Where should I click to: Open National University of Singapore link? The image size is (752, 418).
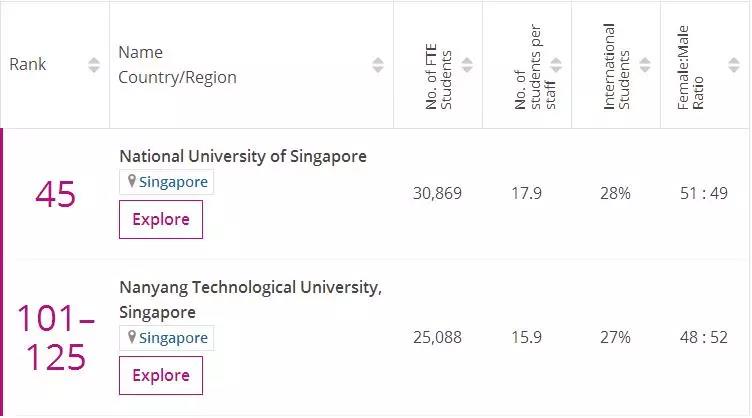click(x=243, y=156)
